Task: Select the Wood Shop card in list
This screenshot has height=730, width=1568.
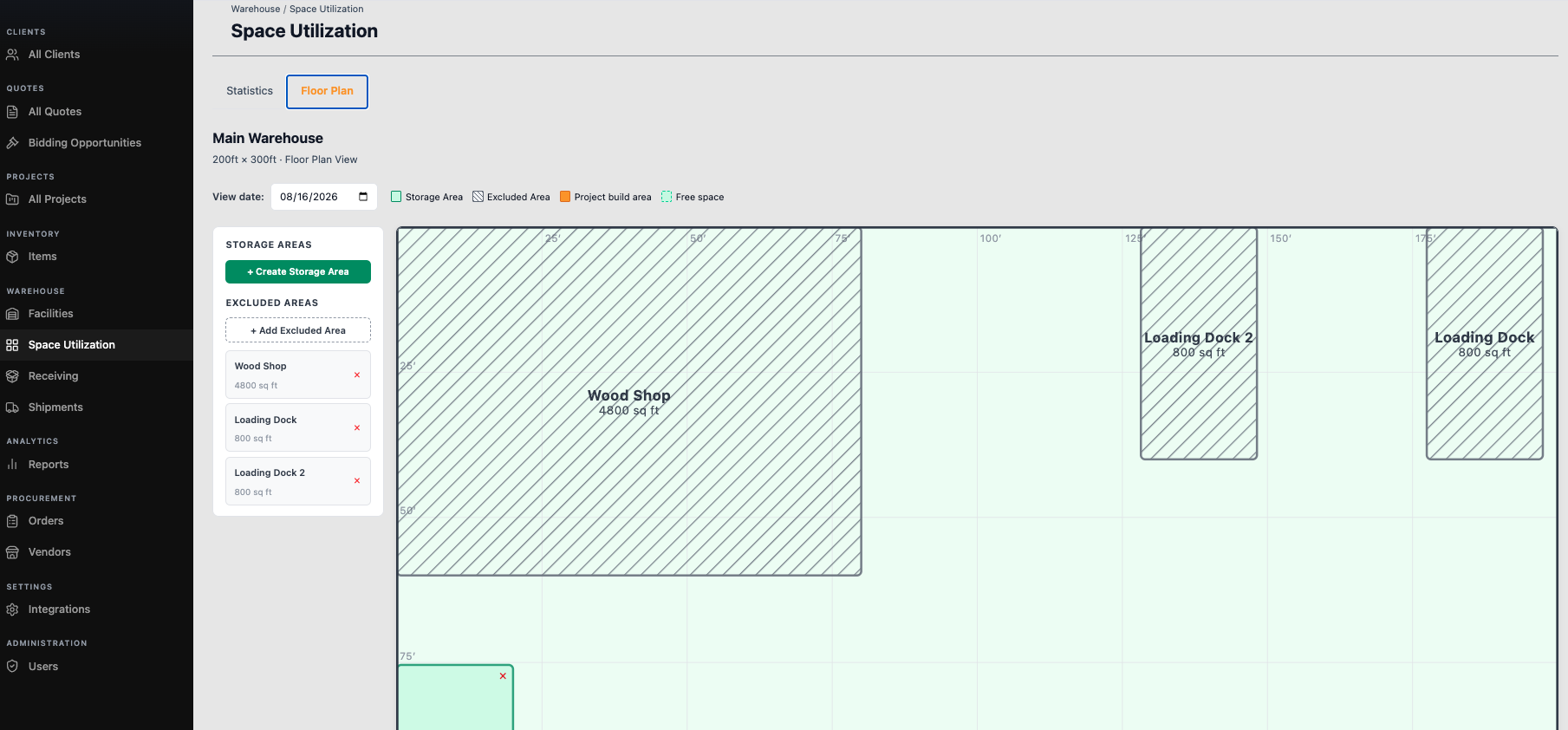Action: (x=298, y=375)
